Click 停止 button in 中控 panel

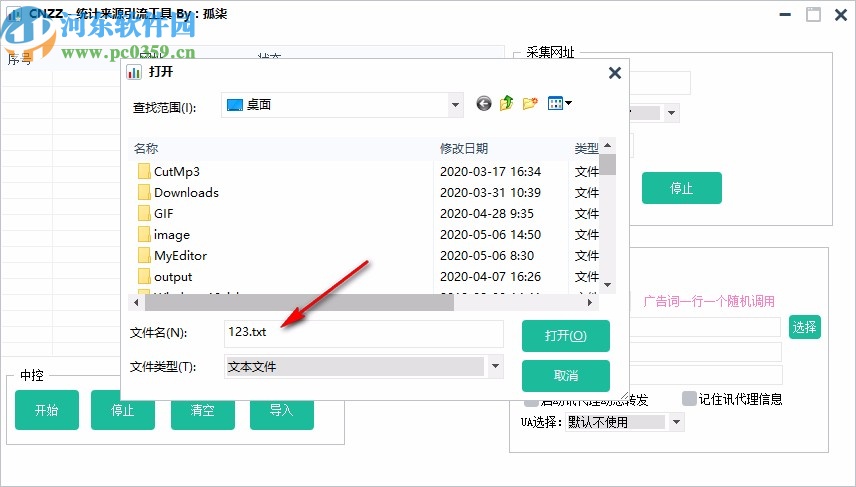123,415
